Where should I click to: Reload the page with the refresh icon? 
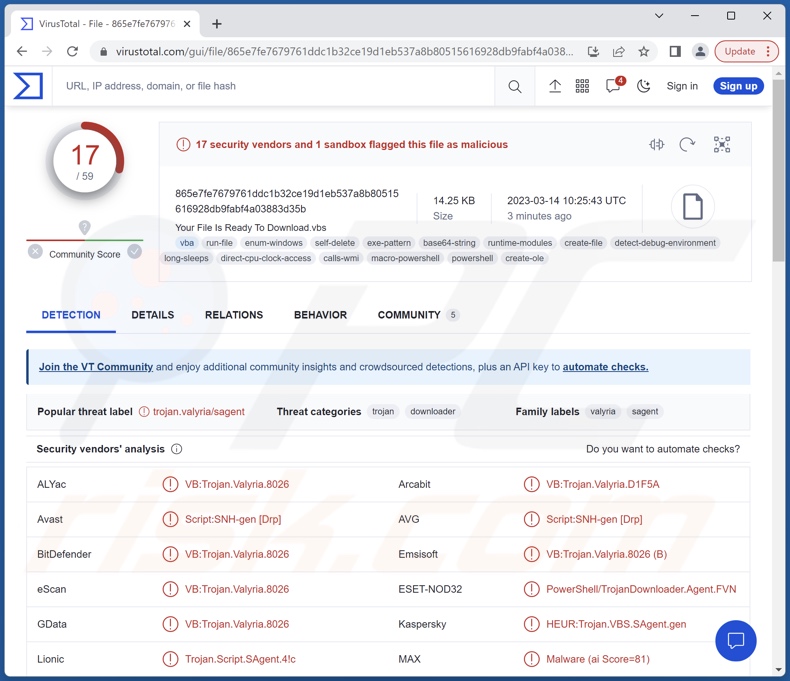(x=73, y=51)
